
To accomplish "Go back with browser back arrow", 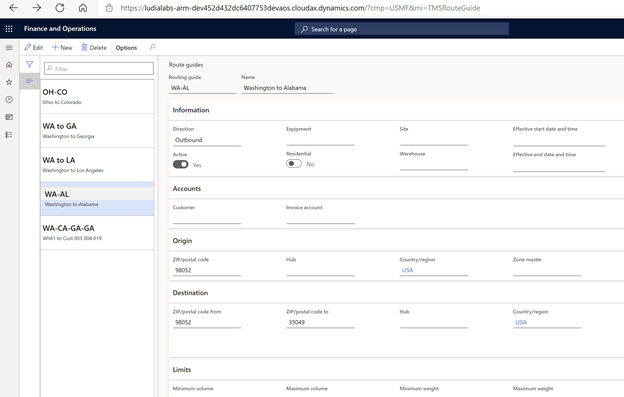I will click(14, 8).
